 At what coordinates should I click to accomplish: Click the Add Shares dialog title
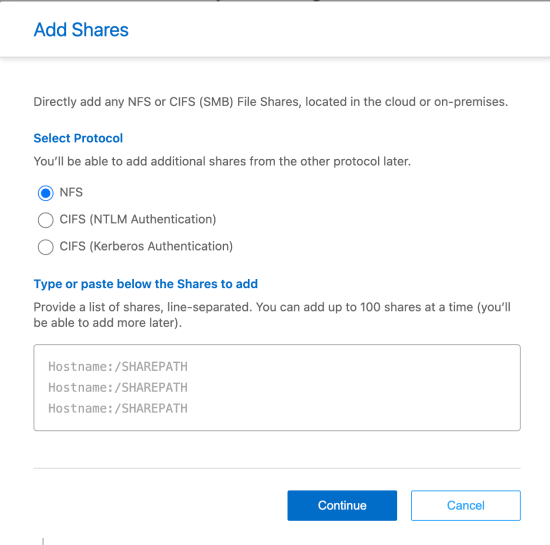point(81,29)
